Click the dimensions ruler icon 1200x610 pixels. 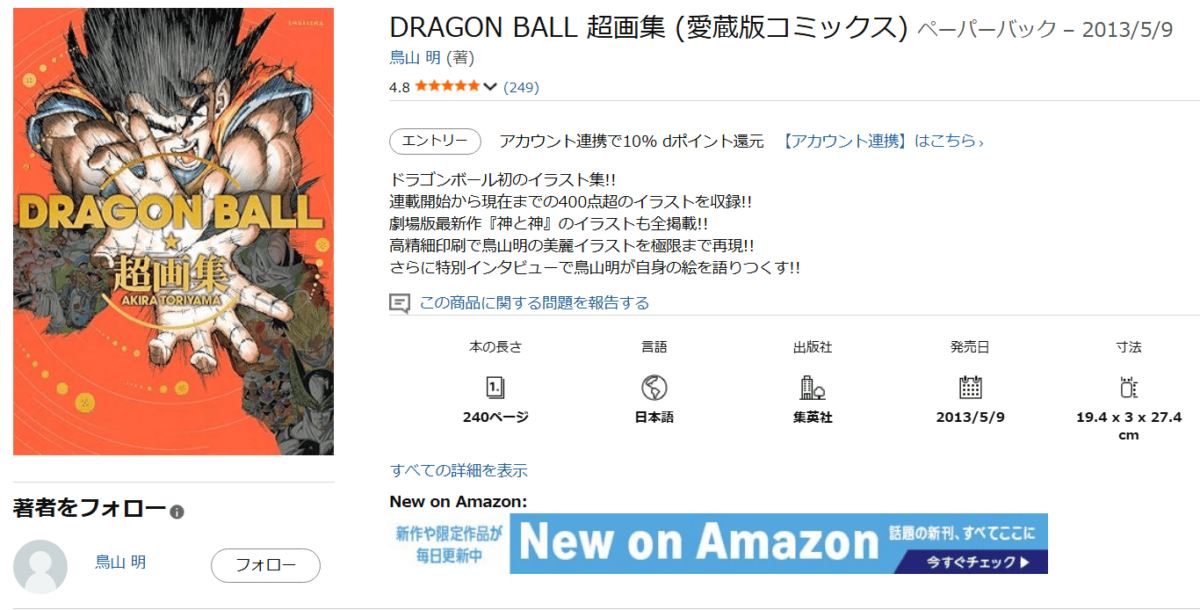(1129, 388)
